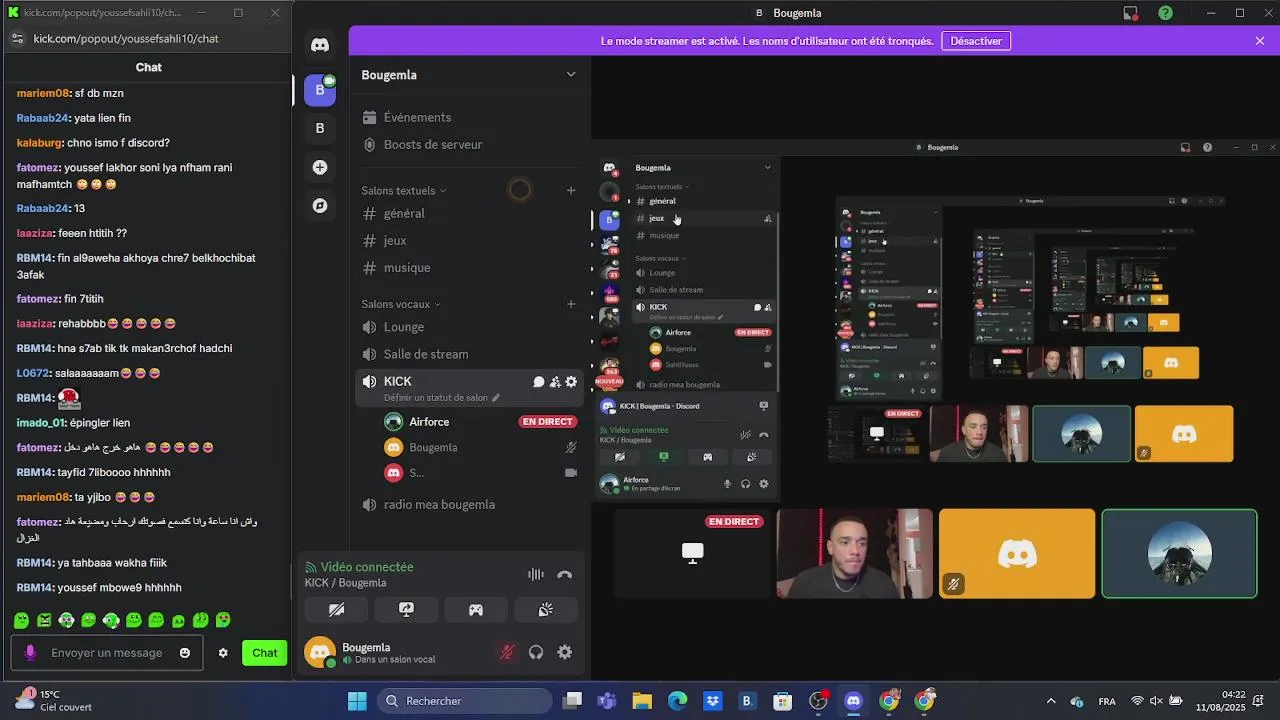Select Airforce user in KICK channel
This screenshot has width=1280, height=720.
click(x=429, y=422)
